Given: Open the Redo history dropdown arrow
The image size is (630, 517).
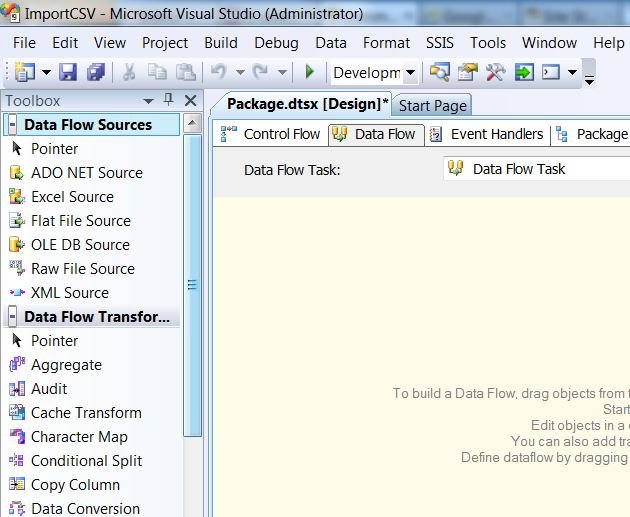Looking at the screenshot, I should 282,73.
